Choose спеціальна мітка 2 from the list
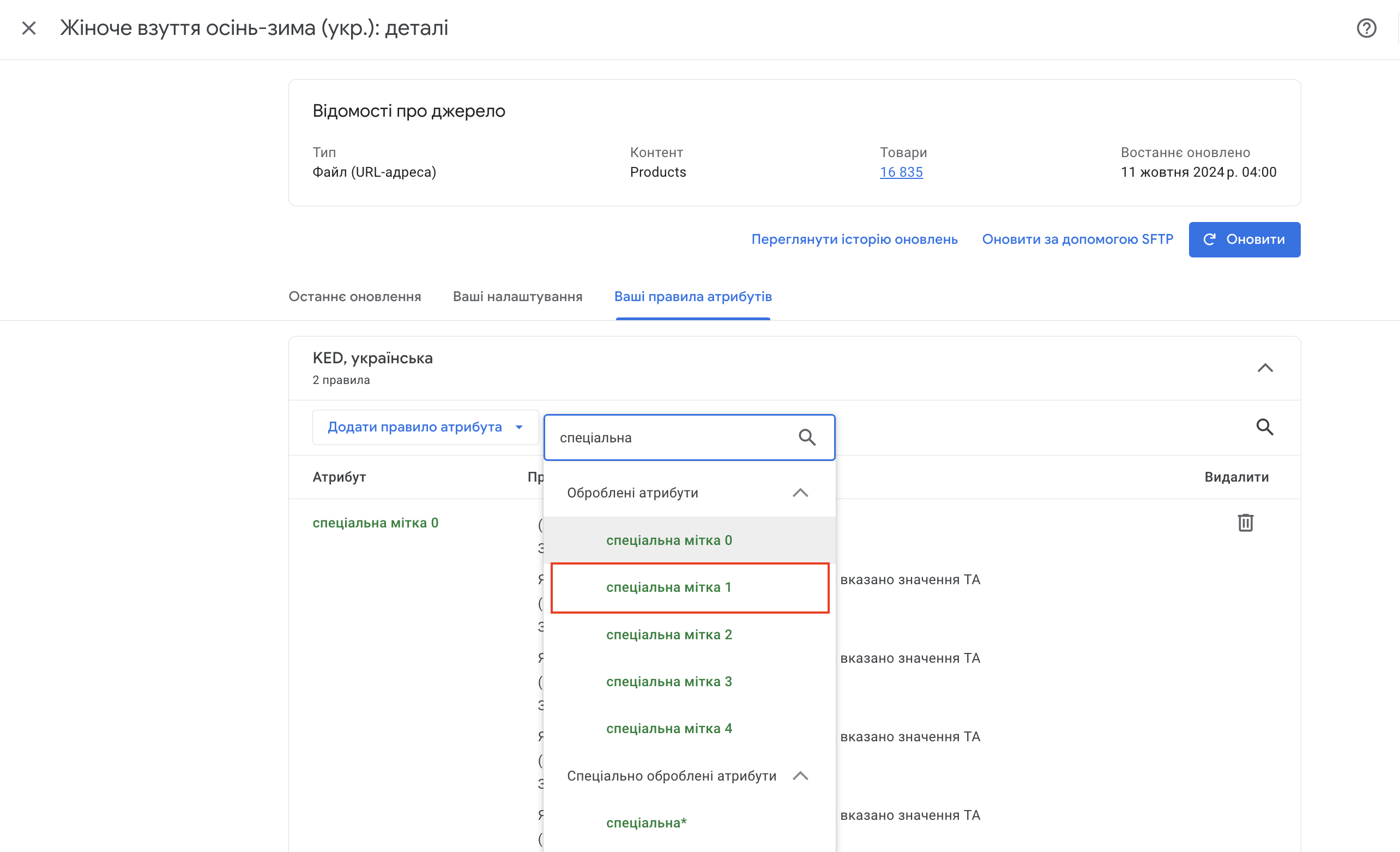Image resolution: width=1400 pixels, height=852 pixels. 689,634
